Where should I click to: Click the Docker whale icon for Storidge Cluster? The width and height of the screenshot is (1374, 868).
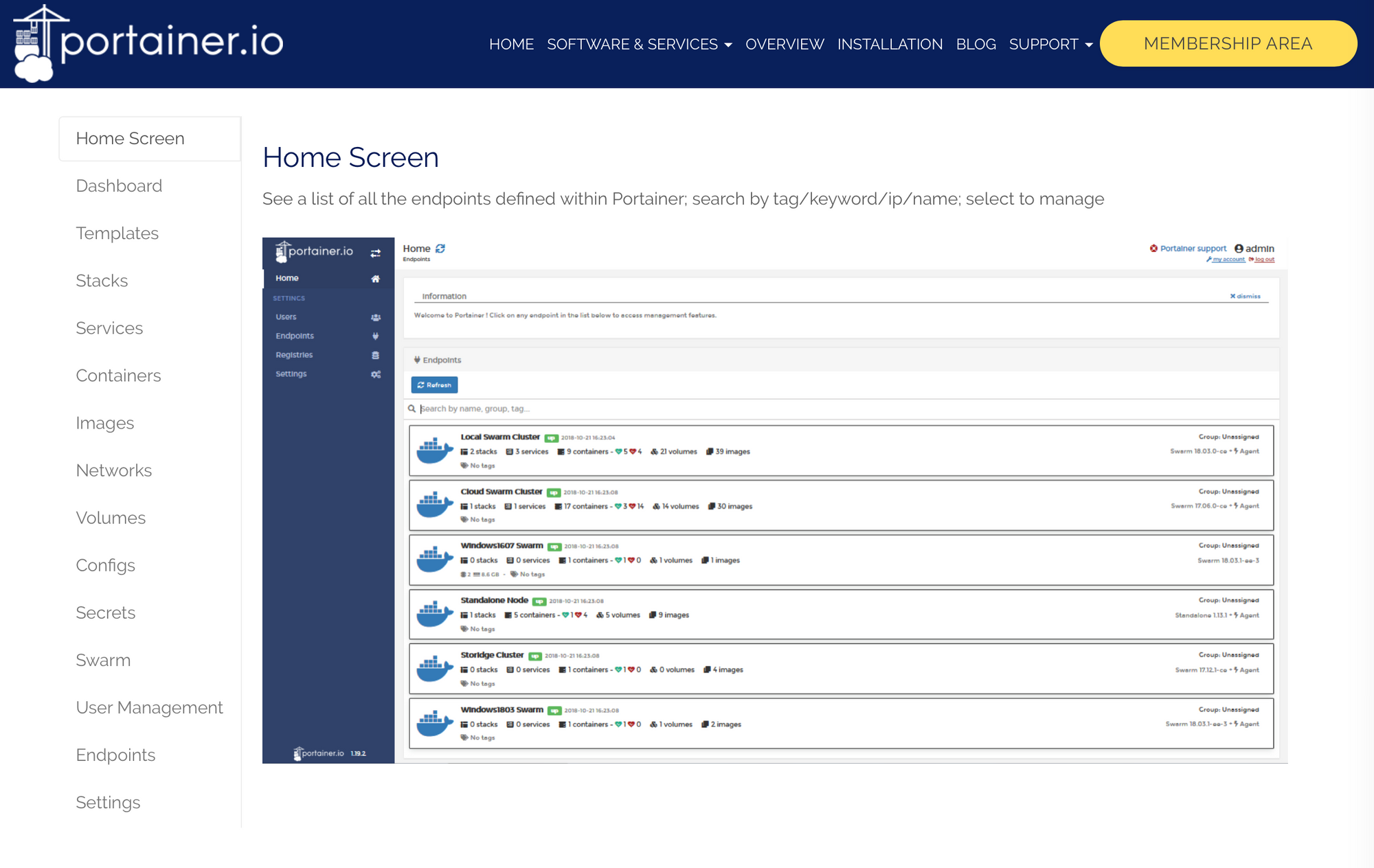(x=435, y=668)
